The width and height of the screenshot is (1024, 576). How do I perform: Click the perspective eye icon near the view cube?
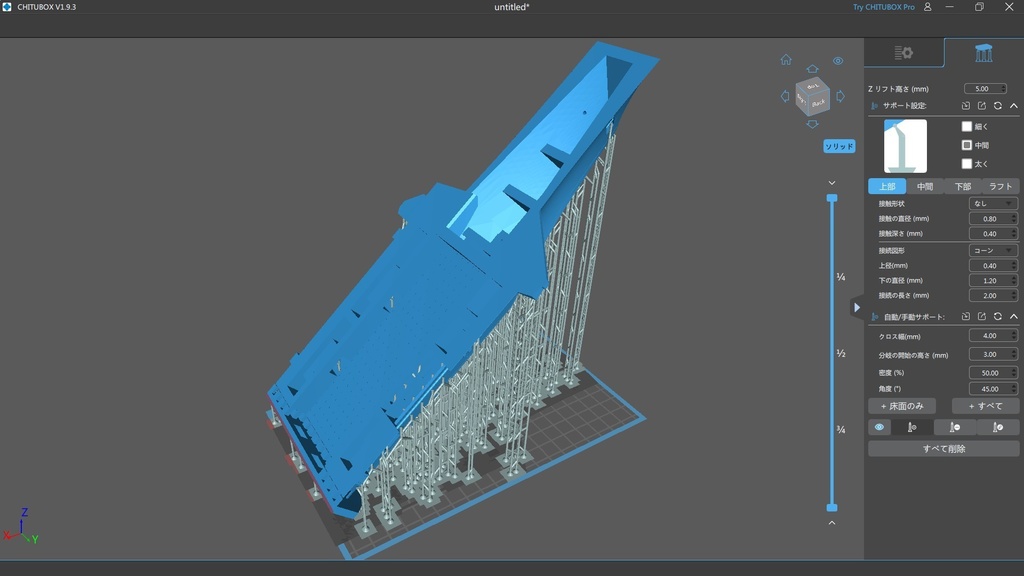pyautogui.click(x=839, y=59)
